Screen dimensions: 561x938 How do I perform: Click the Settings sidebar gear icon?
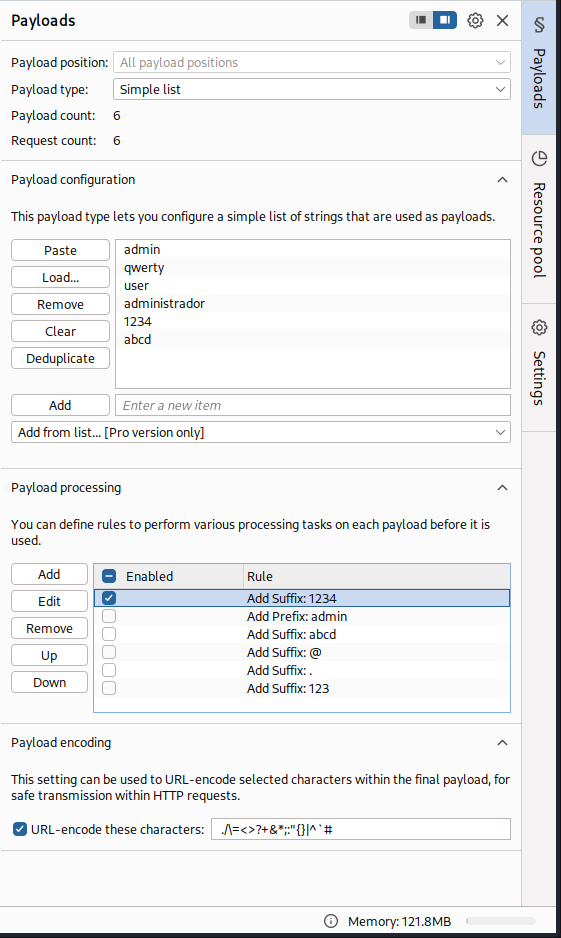[x=539, y=327]
